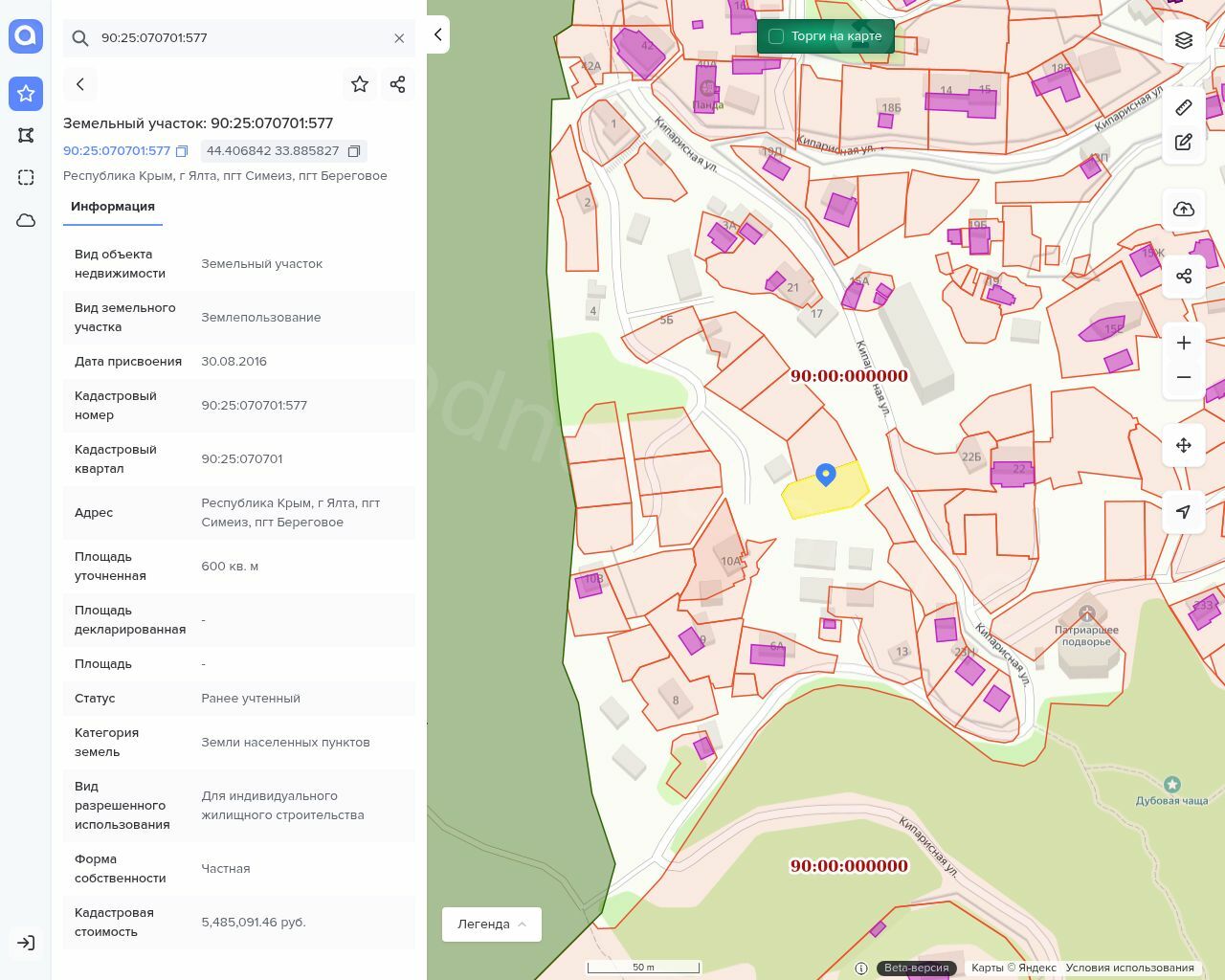Screen dimensions: 1225x980
Task: Enable the Торги на карте checkbox
Action: coord(776,36)
